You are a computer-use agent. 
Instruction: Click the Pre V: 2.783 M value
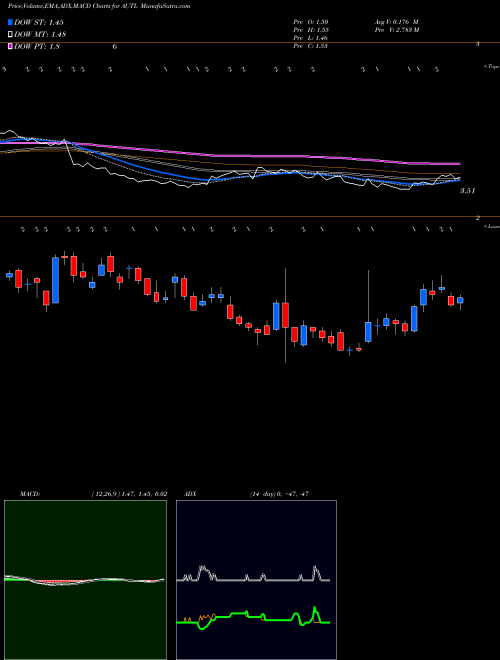[x=396, y=30]
